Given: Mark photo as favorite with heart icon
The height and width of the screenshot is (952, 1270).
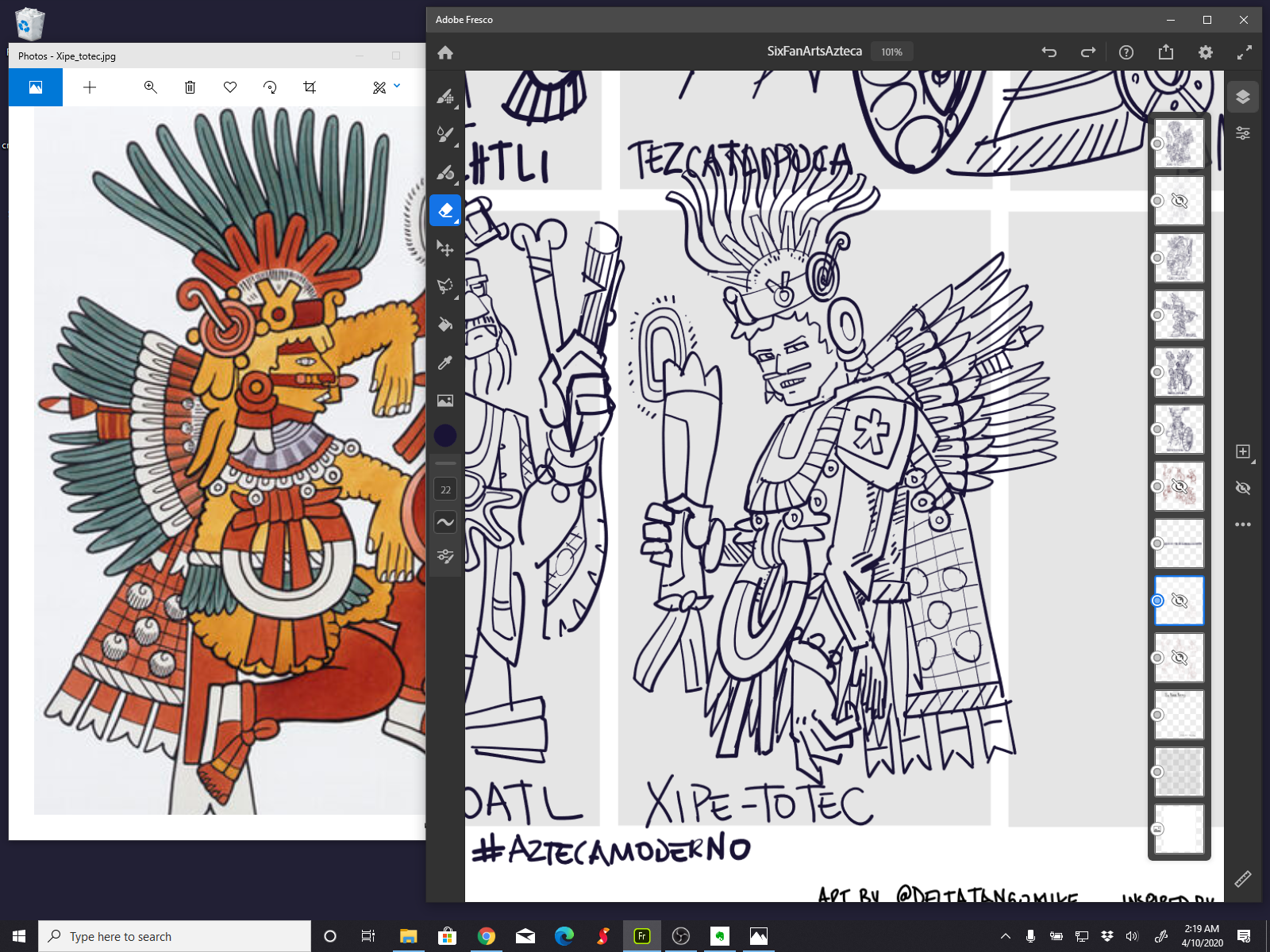Looking at the screenshot, I should [x=230, y=87].
